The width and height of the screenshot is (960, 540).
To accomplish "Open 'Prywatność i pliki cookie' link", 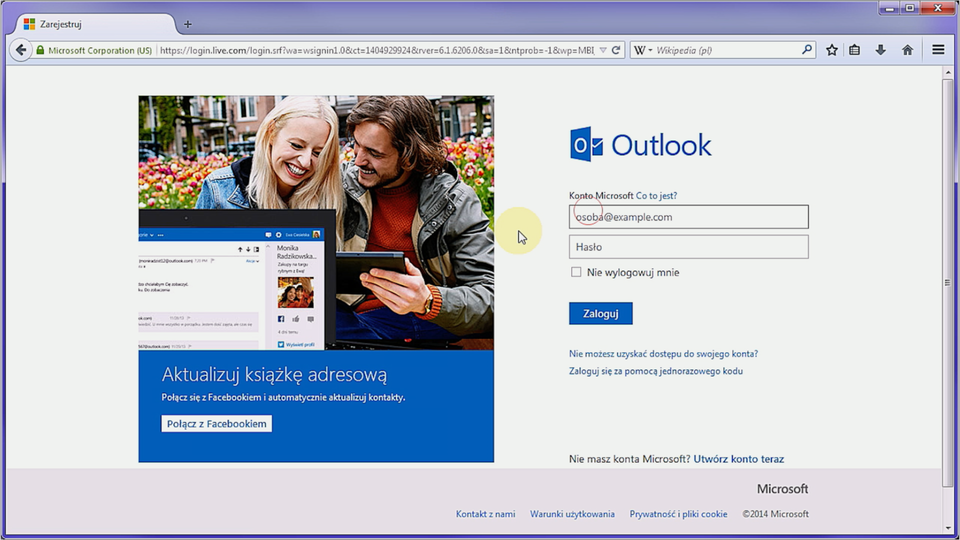I will tap(678, 514).
